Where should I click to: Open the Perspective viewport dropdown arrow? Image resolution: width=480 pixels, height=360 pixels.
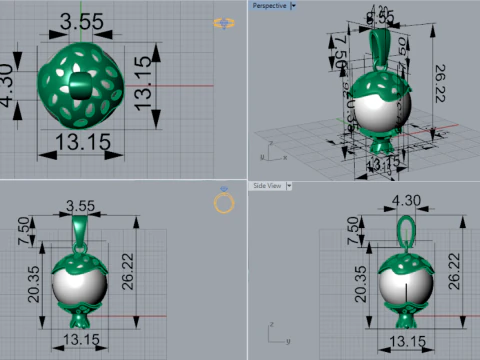point(293,6)
